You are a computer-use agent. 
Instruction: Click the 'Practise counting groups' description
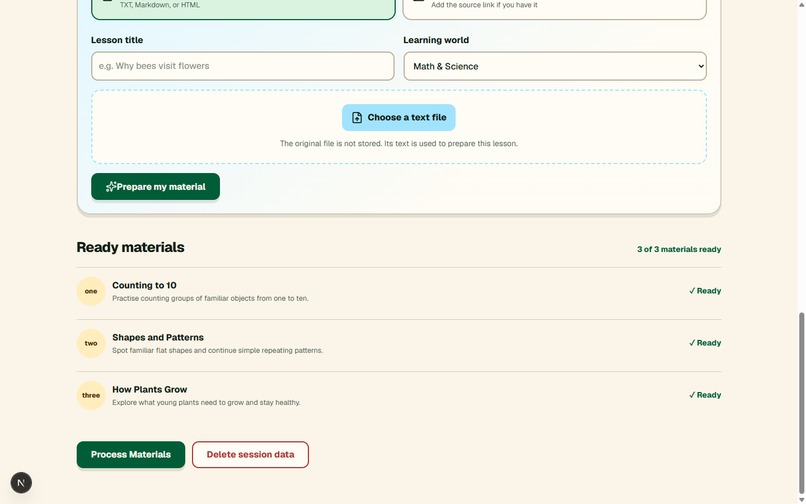(210, 298)
